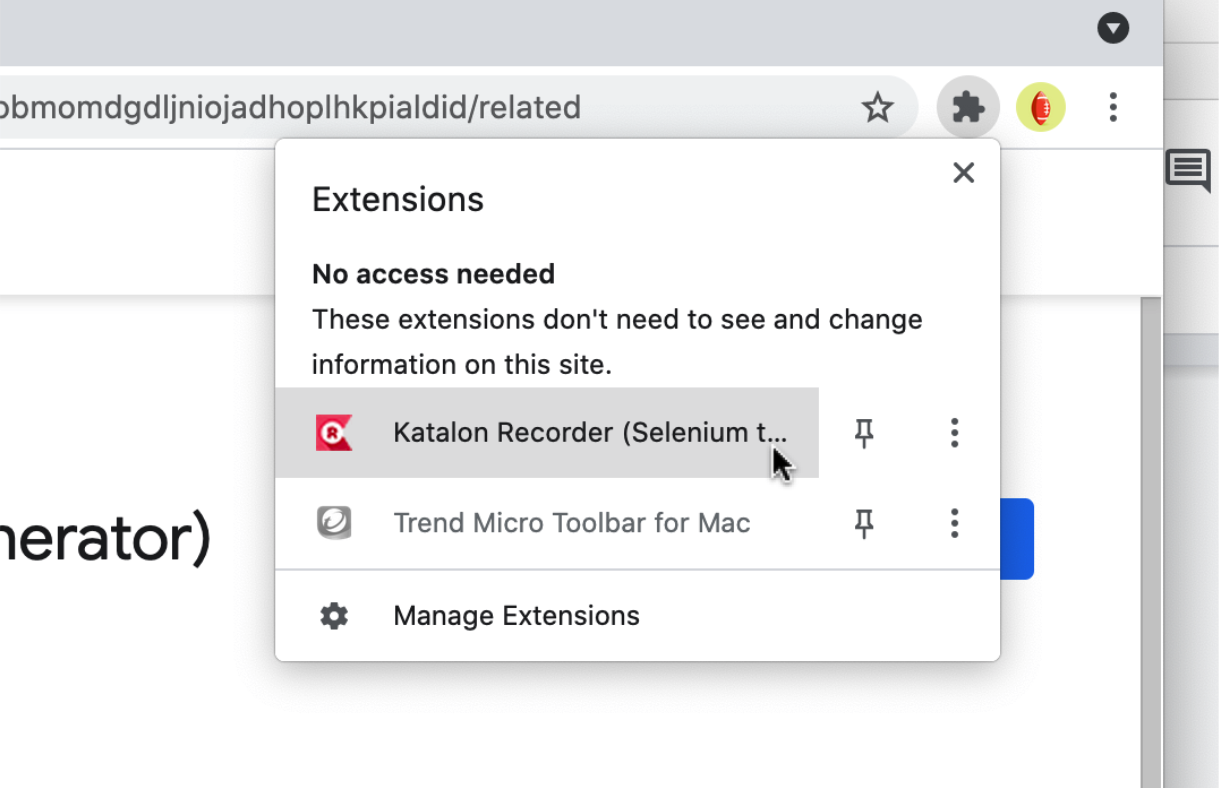Pin Katalon Recorder to the toolbar

864,433
